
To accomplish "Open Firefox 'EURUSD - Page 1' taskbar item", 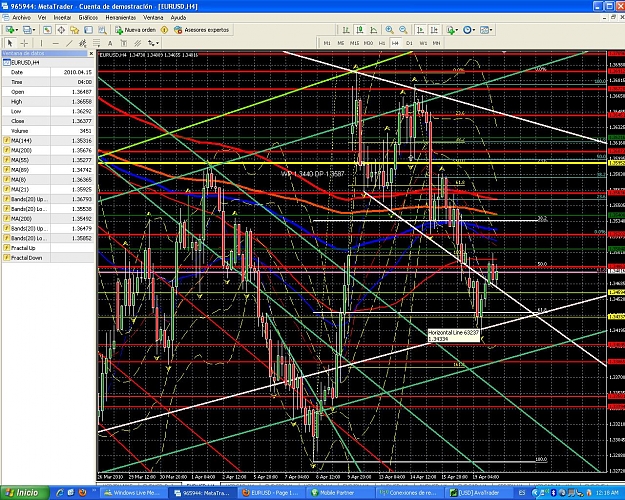I will 271,493.
